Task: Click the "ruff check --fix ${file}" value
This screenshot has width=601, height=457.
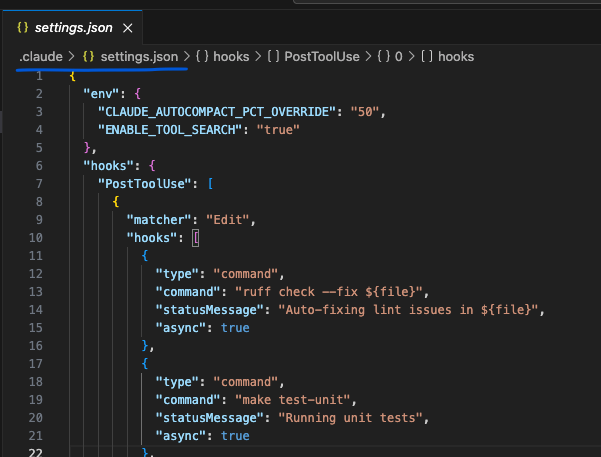Action: (x=328, y=292)
